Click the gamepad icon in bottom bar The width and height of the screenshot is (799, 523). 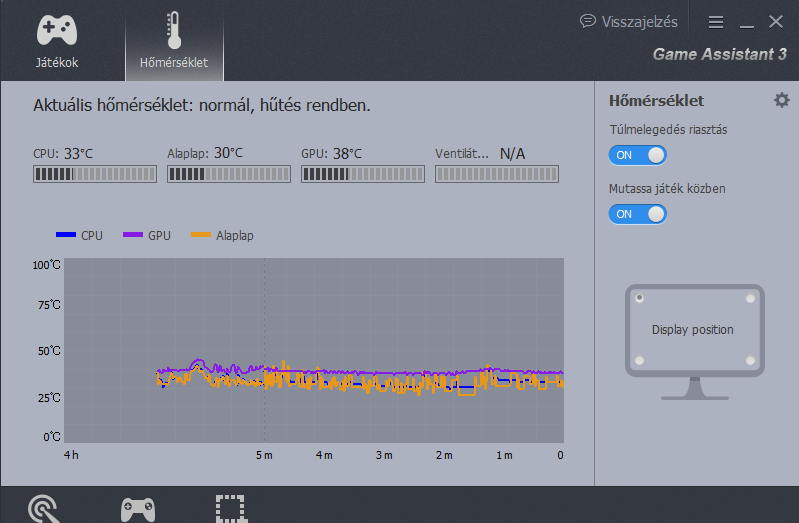[138, 510]
